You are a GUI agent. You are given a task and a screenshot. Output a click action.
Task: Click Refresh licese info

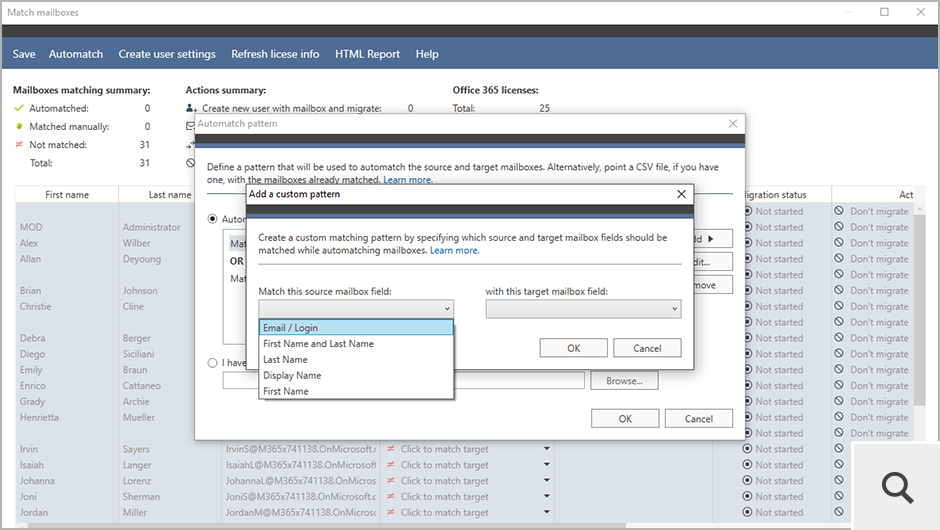coord(275,54)
